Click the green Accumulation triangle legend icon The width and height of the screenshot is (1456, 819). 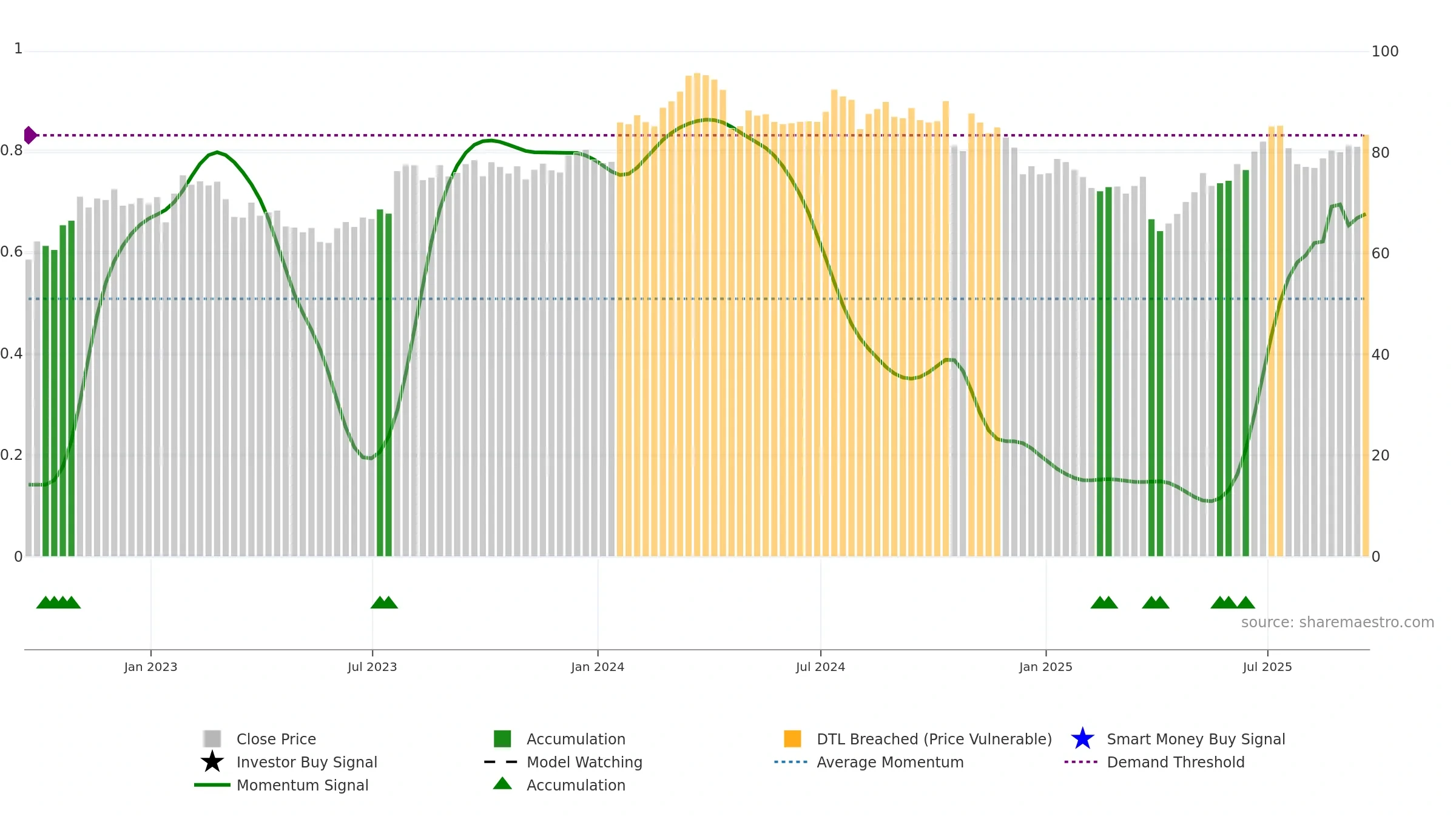(502, 783)
